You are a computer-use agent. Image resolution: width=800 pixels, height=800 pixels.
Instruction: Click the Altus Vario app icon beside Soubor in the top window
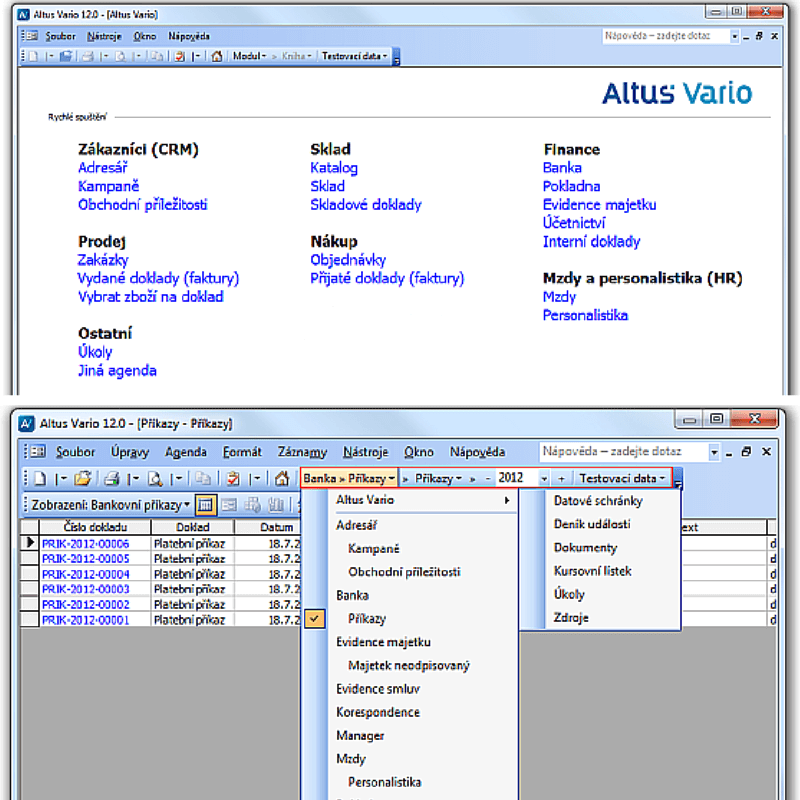[x=30, y=36]
